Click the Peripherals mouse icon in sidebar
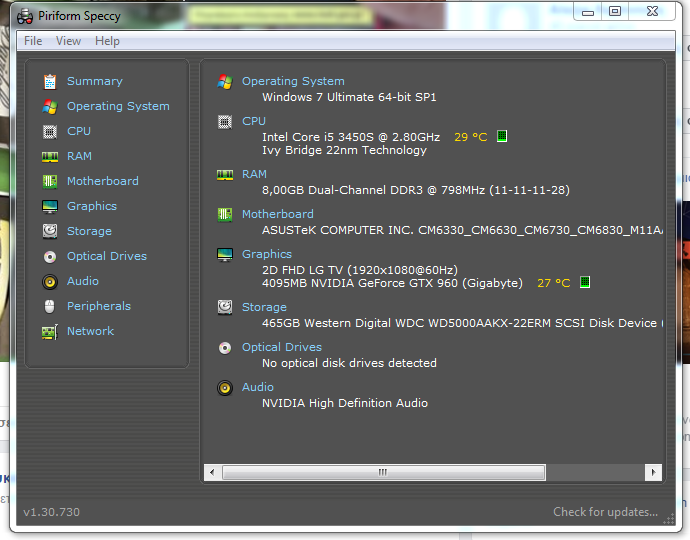The image size is (690, 540). point(50,306)
